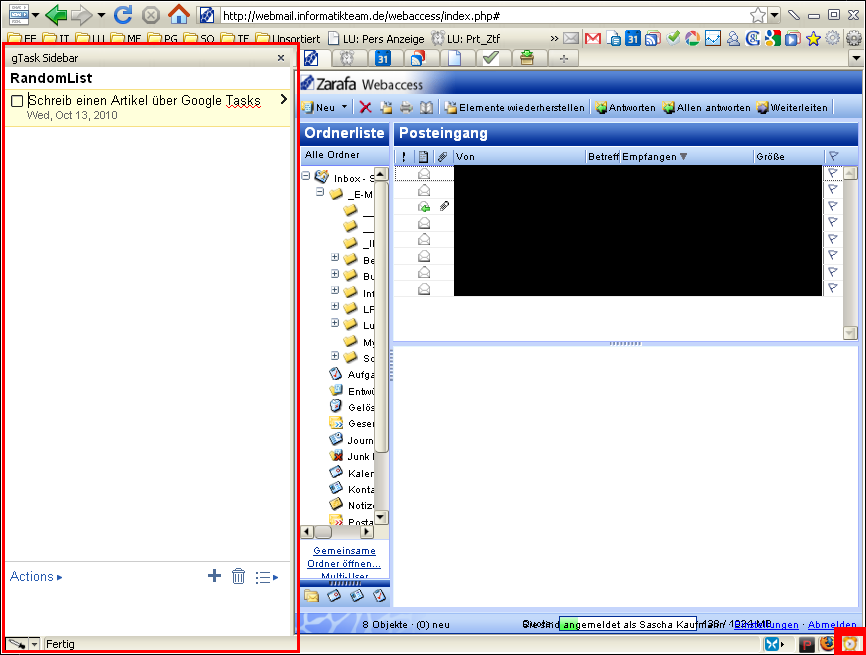Click the message list scrollbar down arrow
Image resolution: width=866 pixels, height=655 pixels.
(850, 332)
